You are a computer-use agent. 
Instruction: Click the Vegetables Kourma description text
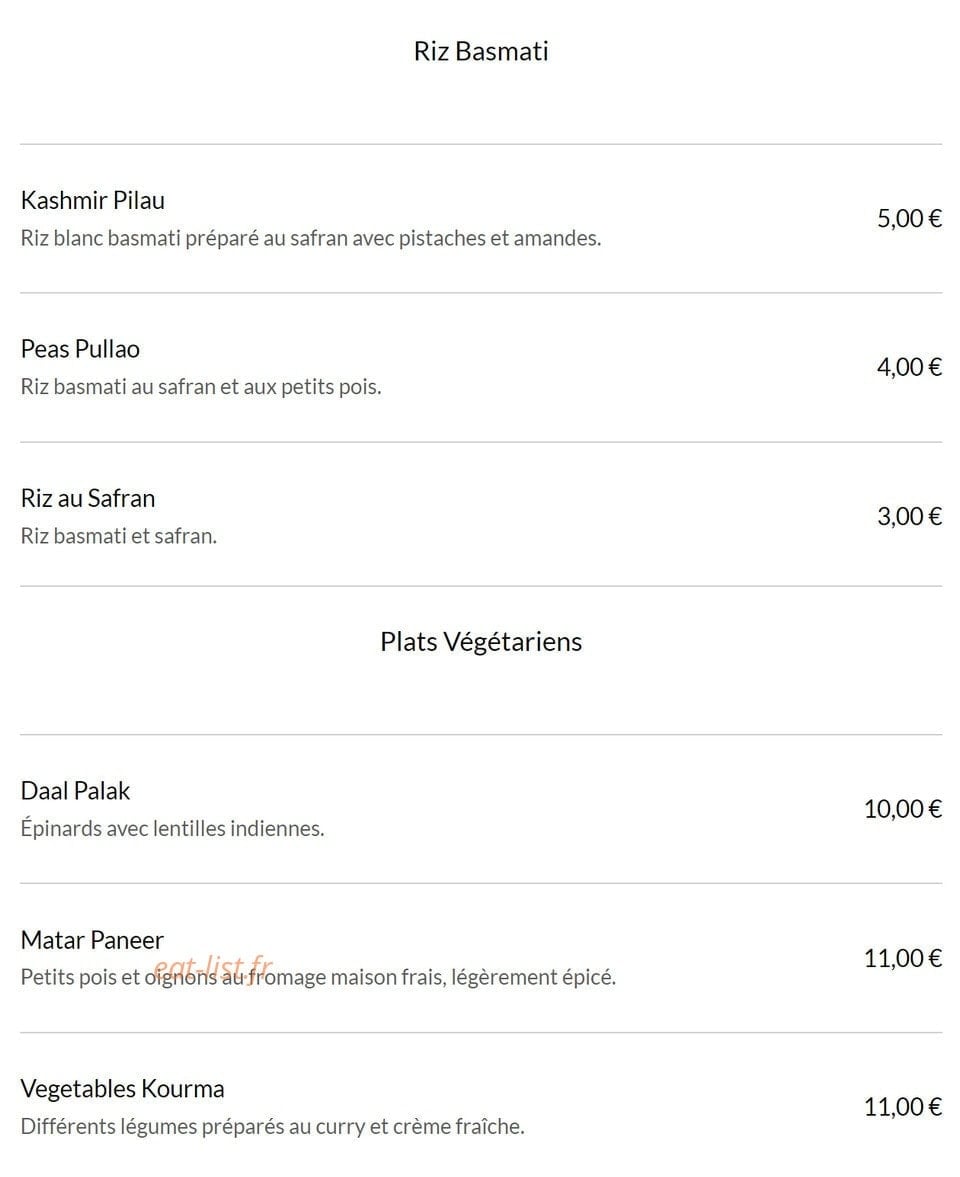point(272,1126)
